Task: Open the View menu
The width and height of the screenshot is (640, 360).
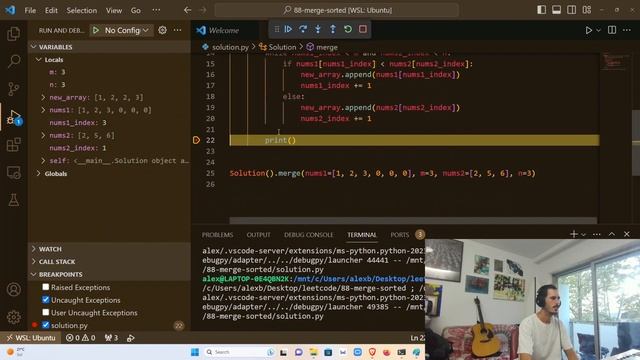Action: pos(114,10)
